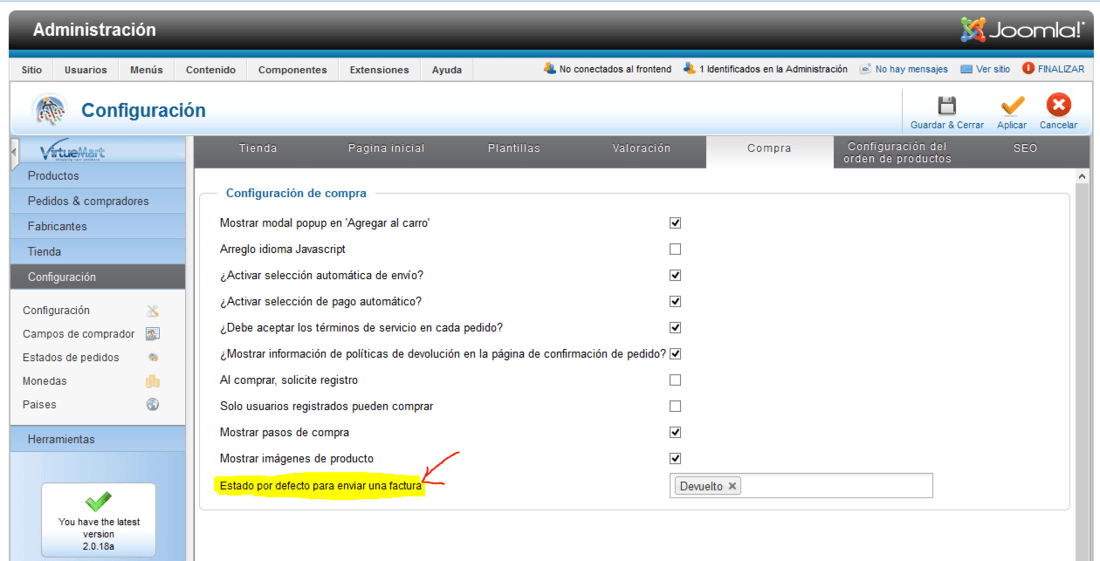Expand the Herramientas sidebar section

tap(98, 439)
